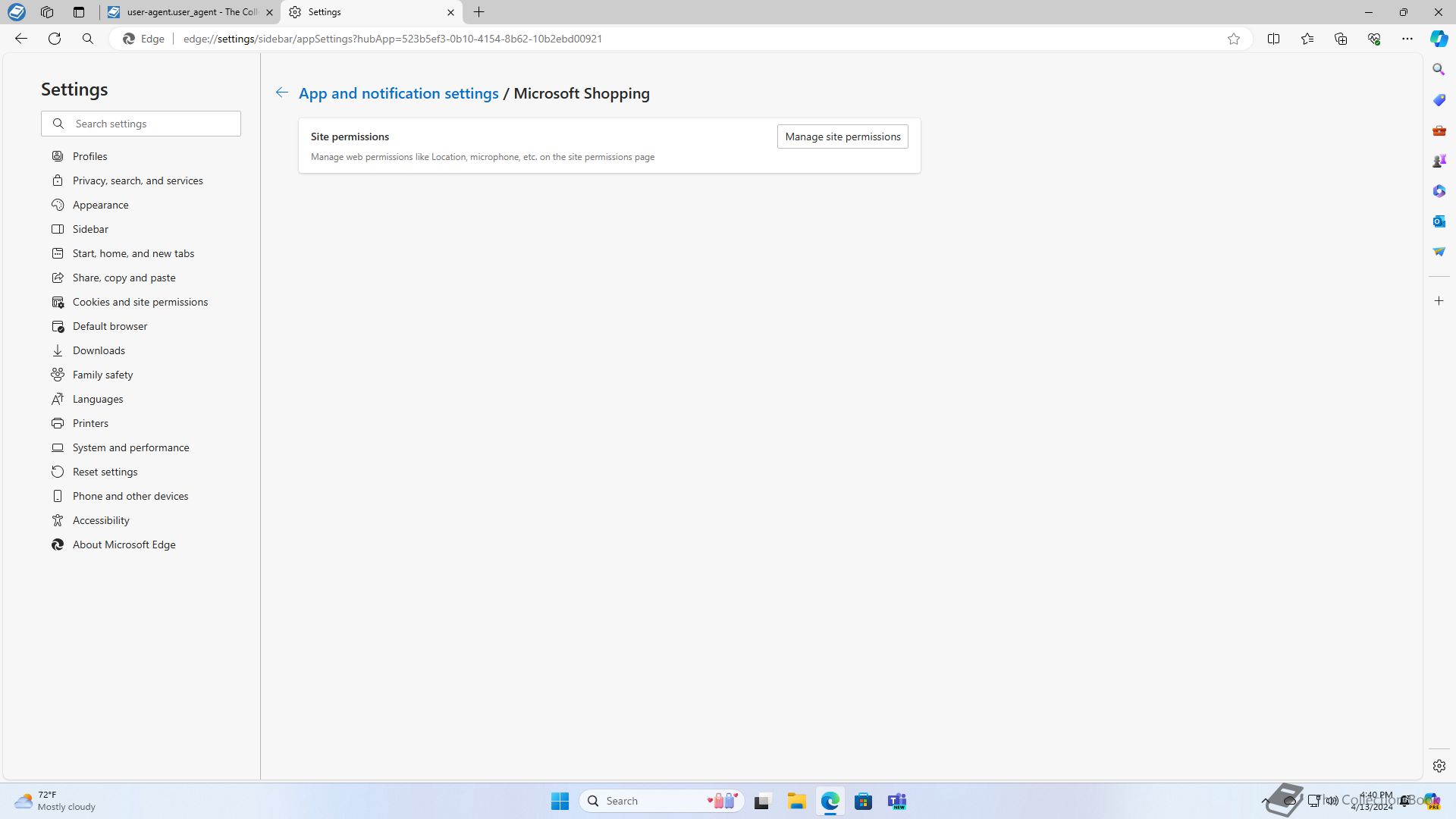
Task: Refresh the page
Action: pos(55,39)
